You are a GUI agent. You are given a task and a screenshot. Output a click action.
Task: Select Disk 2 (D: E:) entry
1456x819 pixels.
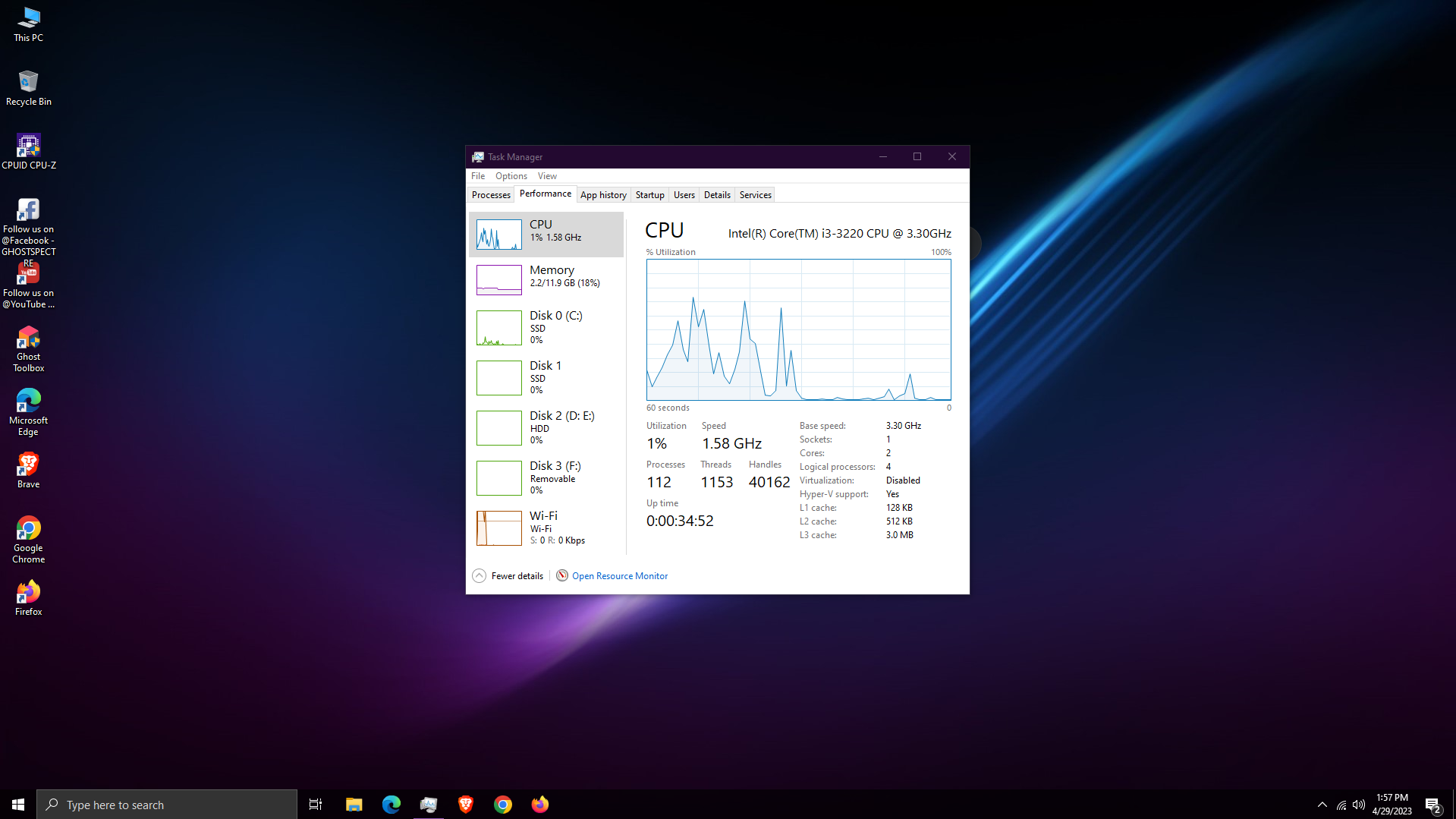546,427
